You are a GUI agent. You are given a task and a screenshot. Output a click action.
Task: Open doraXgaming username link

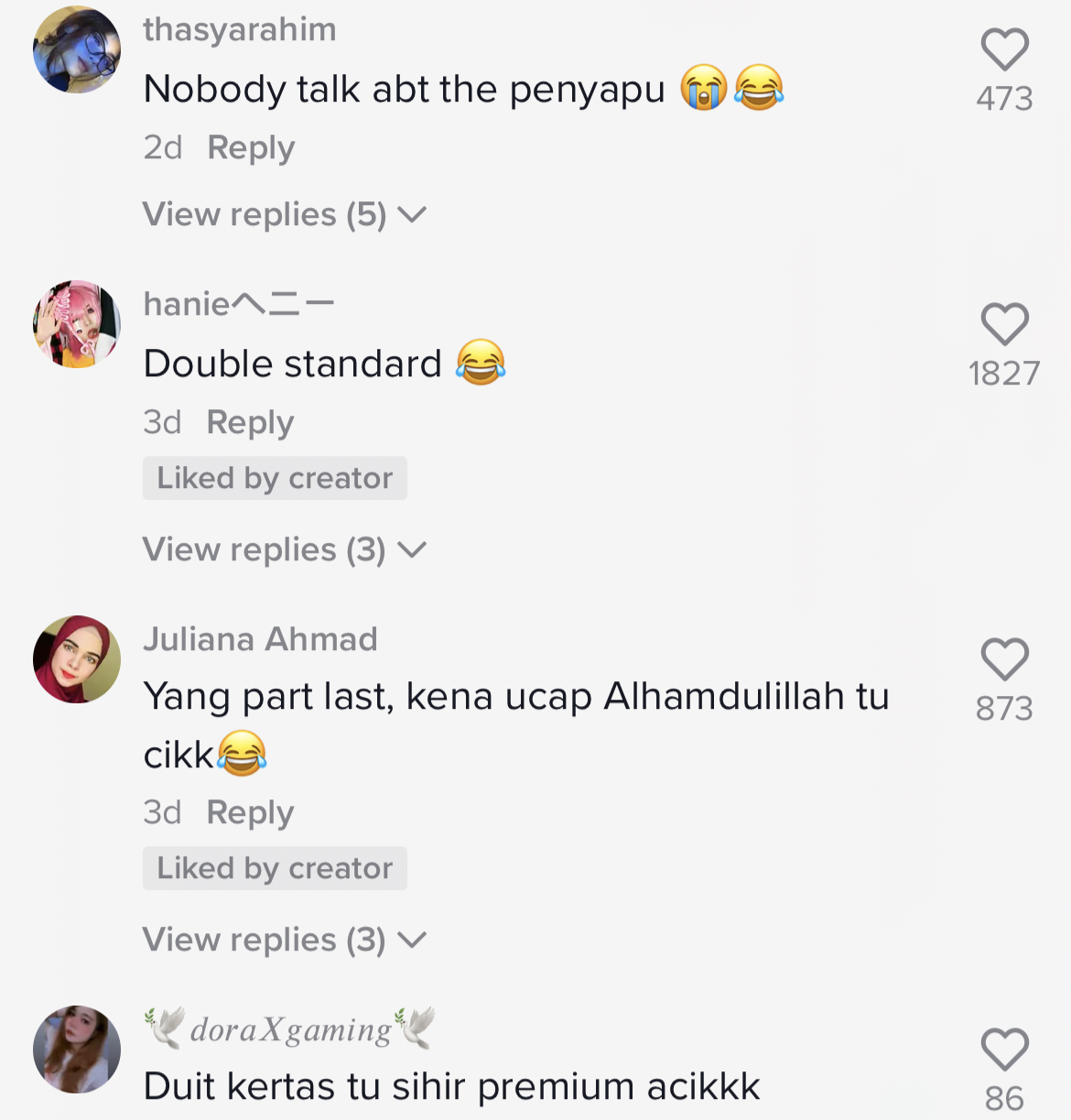tap(289, 1029)
